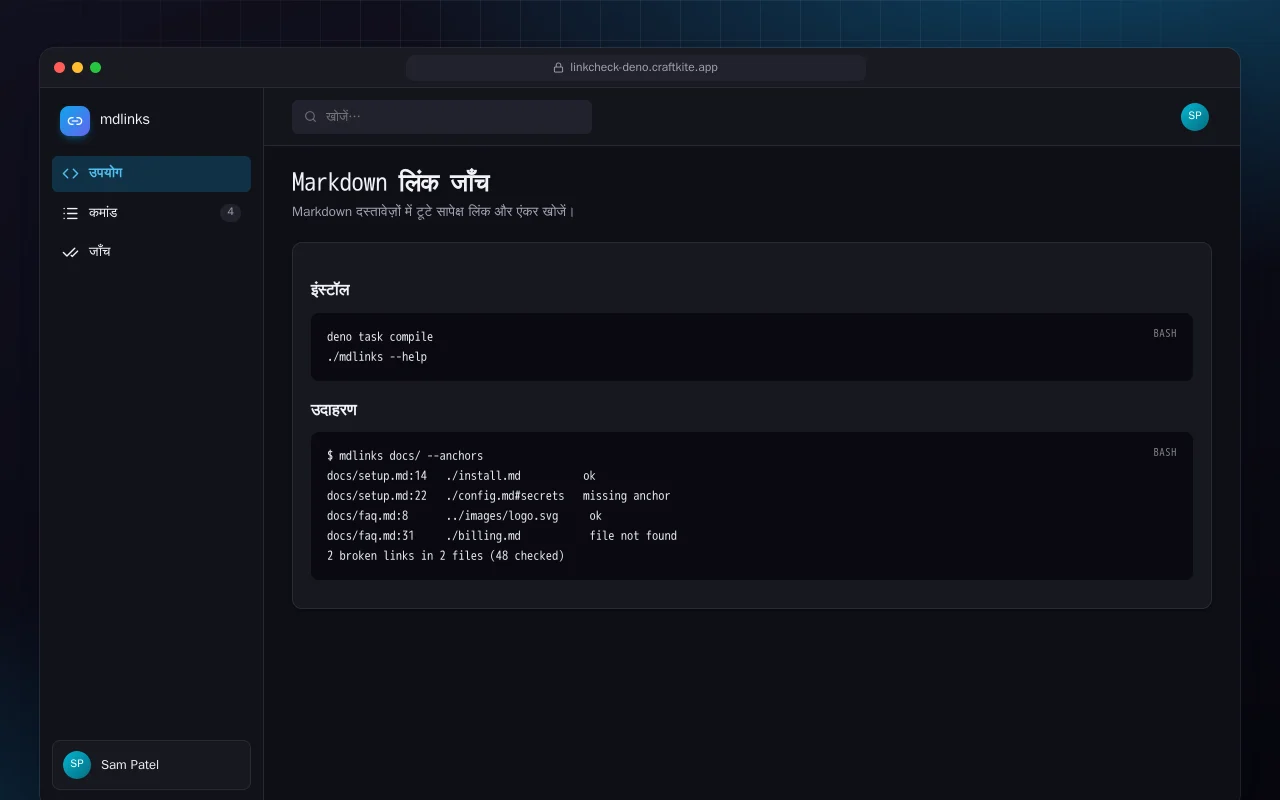Focus the खोजें search field
This screenshot has width=1280, height=800.
(442, 117)
